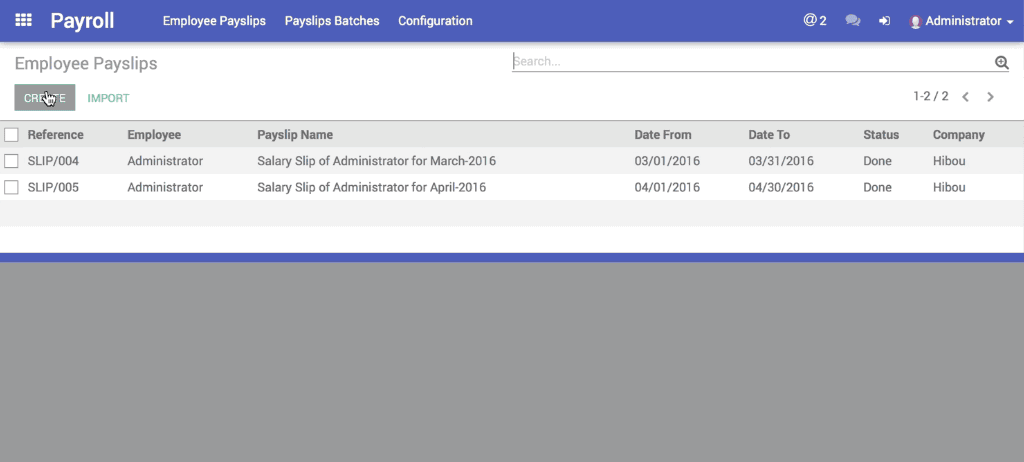Viewport: 1024px width, 462px height.
Task: Sort by Status column header
Action: 881,135
